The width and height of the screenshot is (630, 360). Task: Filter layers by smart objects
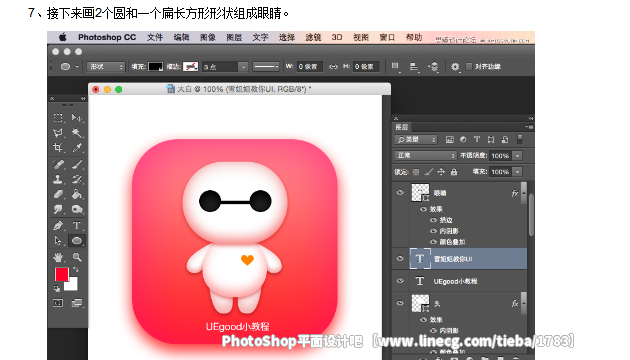click(505, 139)
